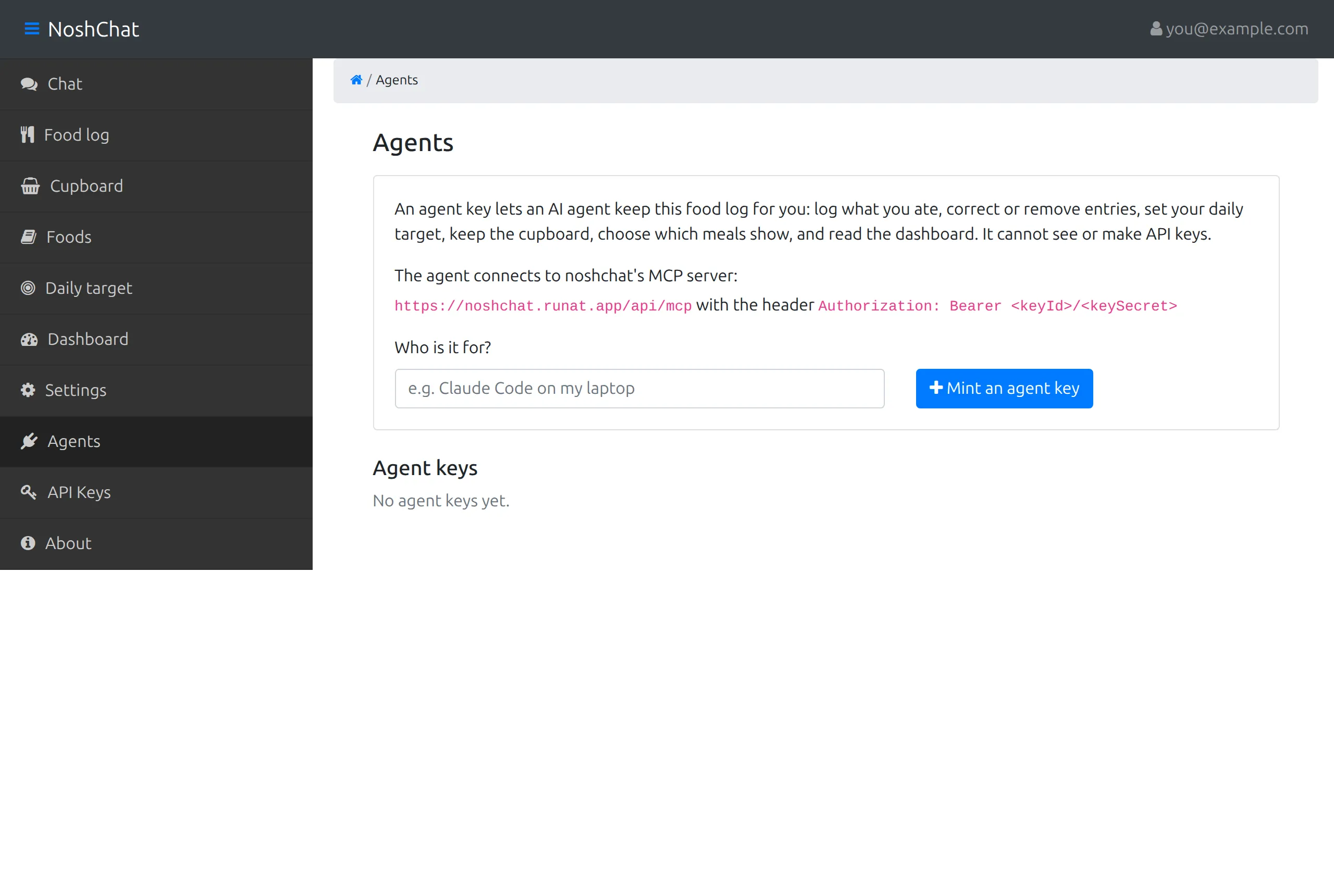The width and height of the screenshot is (1334, 896).
Task: Click the NoshChat brand title
Action: (94, 29)
